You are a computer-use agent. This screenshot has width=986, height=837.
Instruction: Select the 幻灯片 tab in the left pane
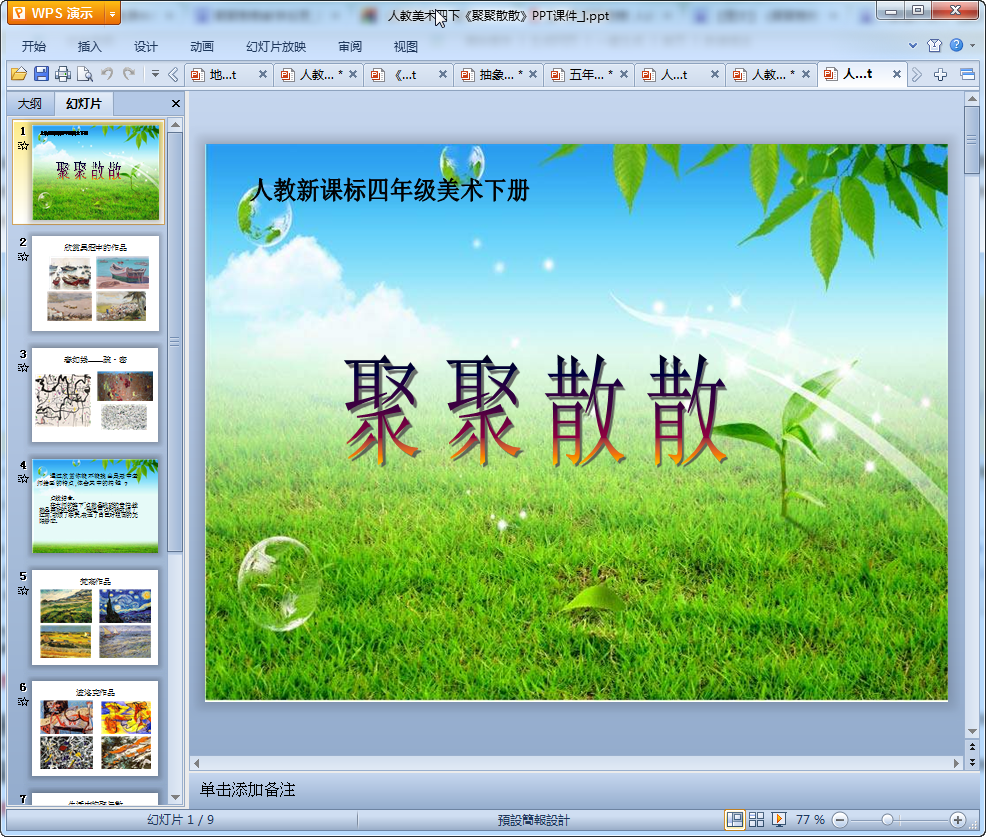click(84, 104)
